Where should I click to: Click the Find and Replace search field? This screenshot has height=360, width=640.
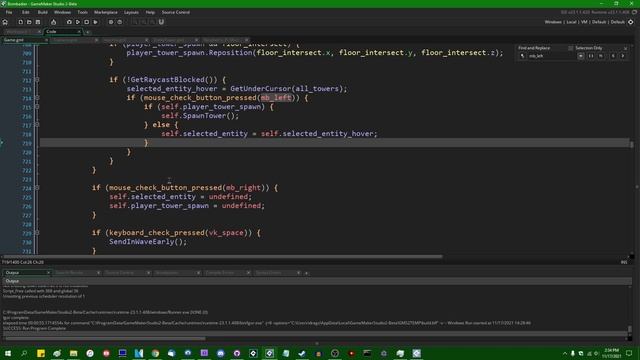[x=551, y=56]
